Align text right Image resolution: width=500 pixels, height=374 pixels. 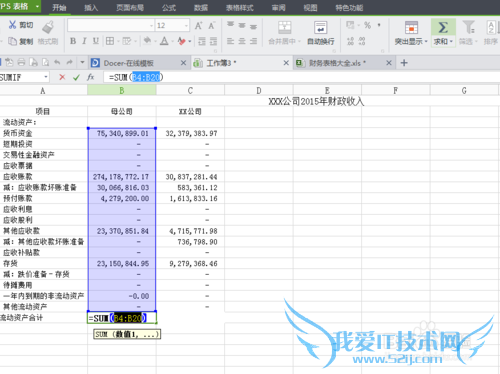pyautogui.click(x=253, y=41)
